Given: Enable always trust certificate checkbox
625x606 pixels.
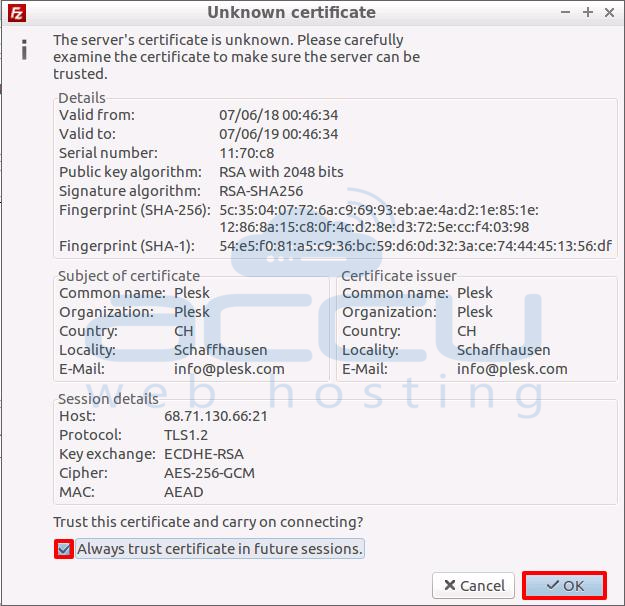Looking at the screenshot, I should 64,549.
